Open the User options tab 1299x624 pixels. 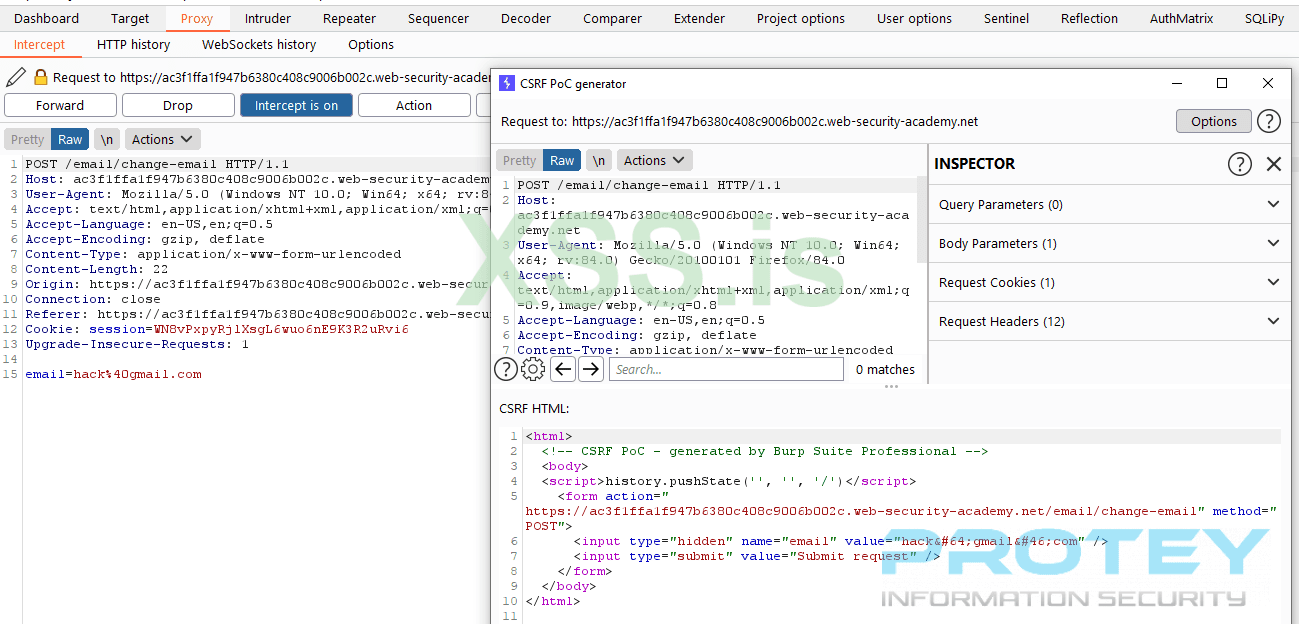(x=914, y=18)
